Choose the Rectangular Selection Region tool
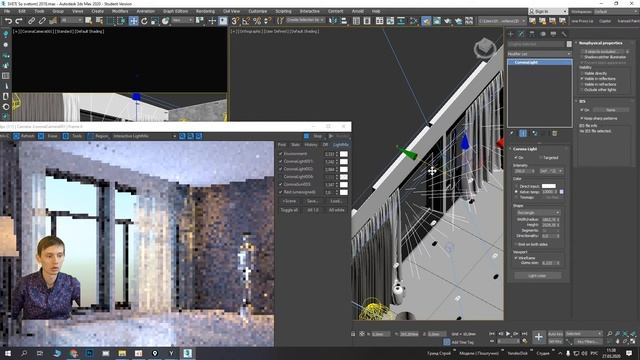 [x=111, y=21]
